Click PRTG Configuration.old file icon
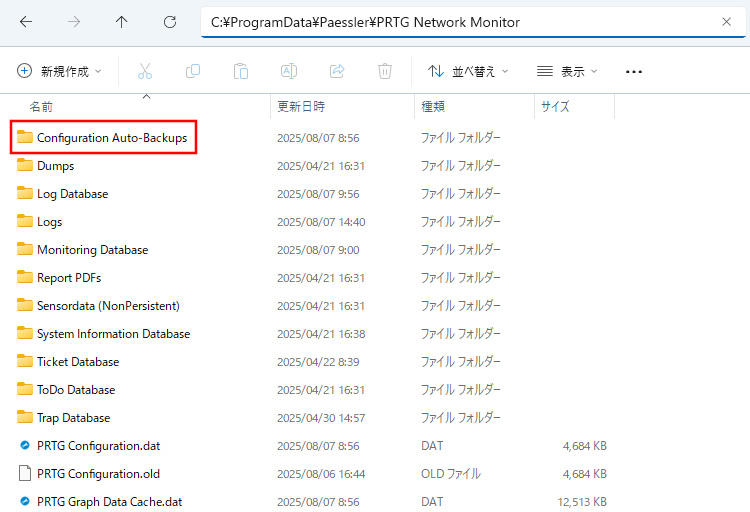Image resolution: width=750 pixels, height=512 pixels. click(25, 473)
